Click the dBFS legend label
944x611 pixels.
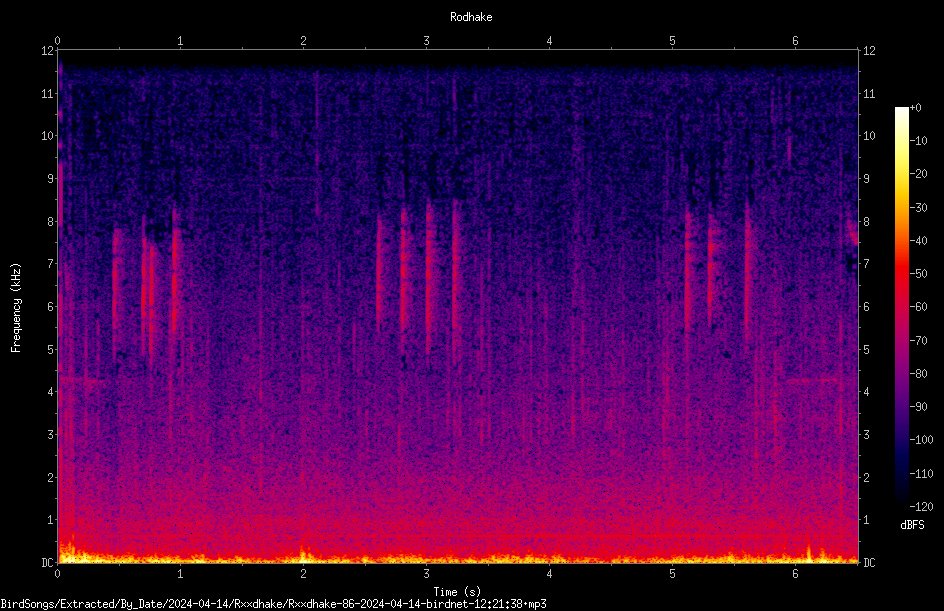pos(912,525)
